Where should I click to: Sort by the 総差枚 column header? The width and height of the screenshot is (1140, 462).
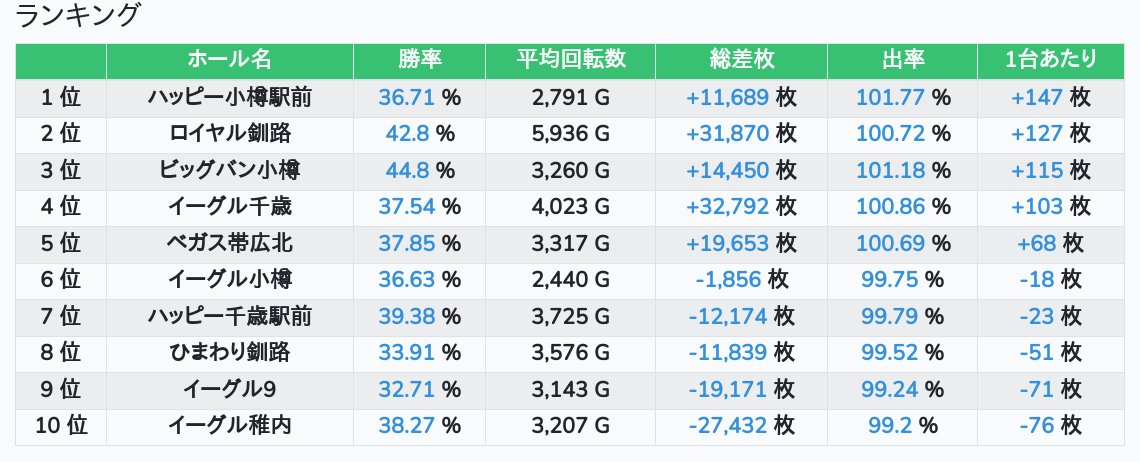[x=741, y=60]
